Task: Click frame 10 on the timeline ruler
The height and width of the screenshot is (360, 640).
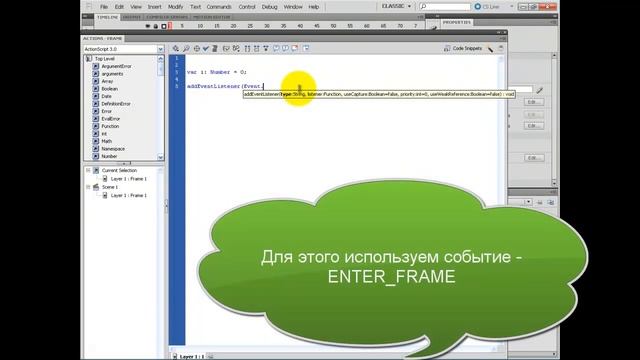Action: pos(200,26)
